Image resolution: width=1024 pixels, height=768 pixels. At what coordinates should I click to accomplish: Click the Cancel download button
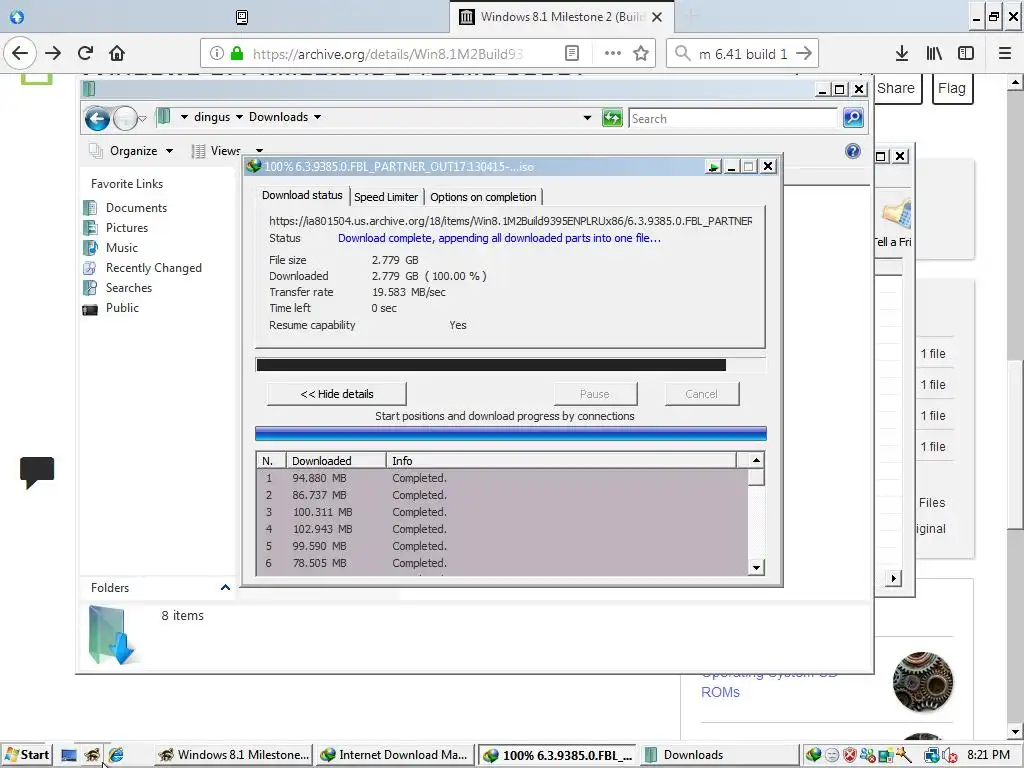tap(701, 394)
